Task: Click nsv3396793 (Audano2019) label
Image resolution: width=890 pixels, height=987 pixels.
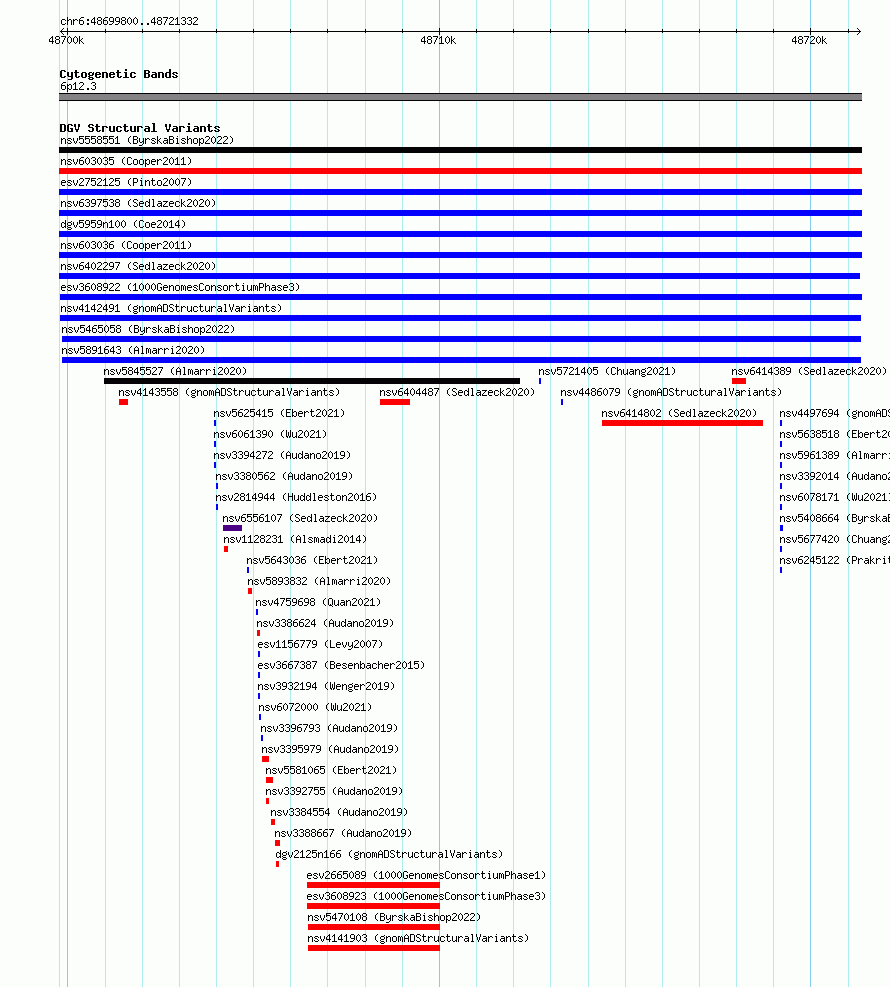Action: 329,728
